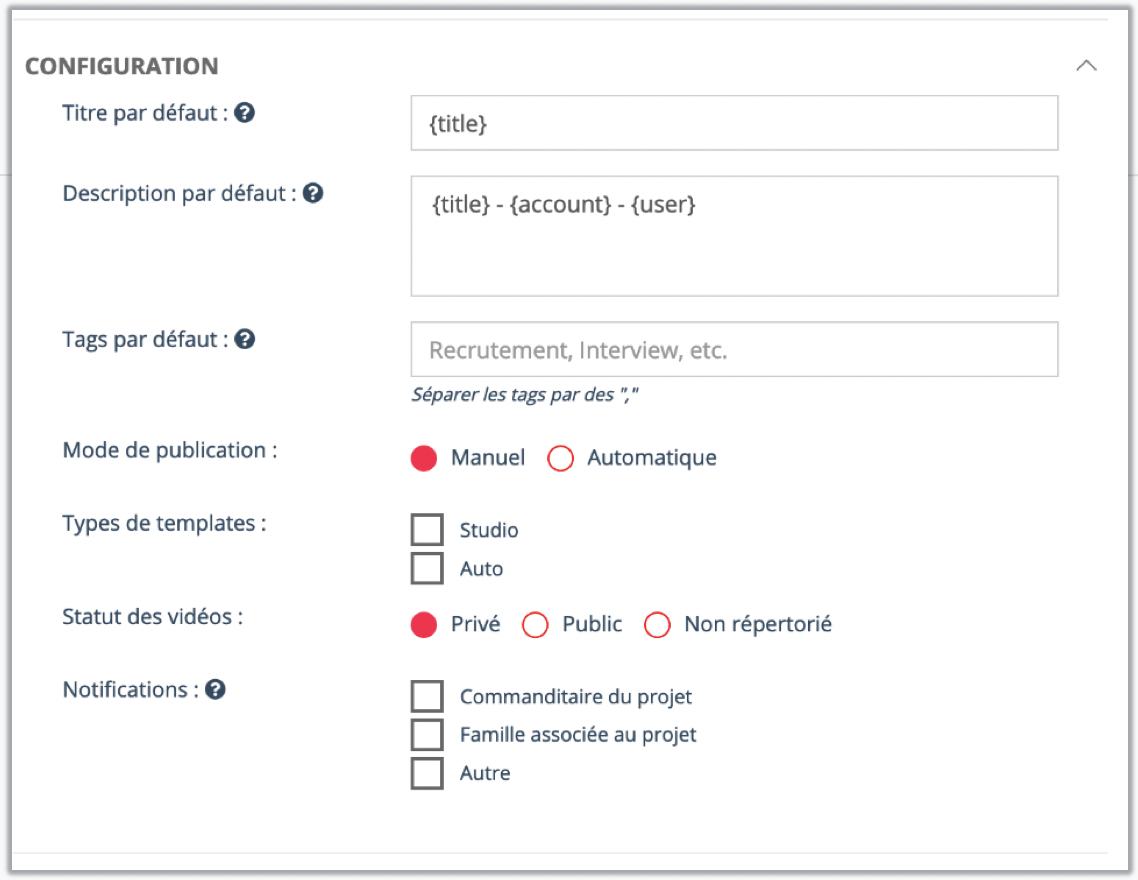This screenshot has height=880, width=1138.
Task: Select Manuel publication mode
Action: coord(424,459)
